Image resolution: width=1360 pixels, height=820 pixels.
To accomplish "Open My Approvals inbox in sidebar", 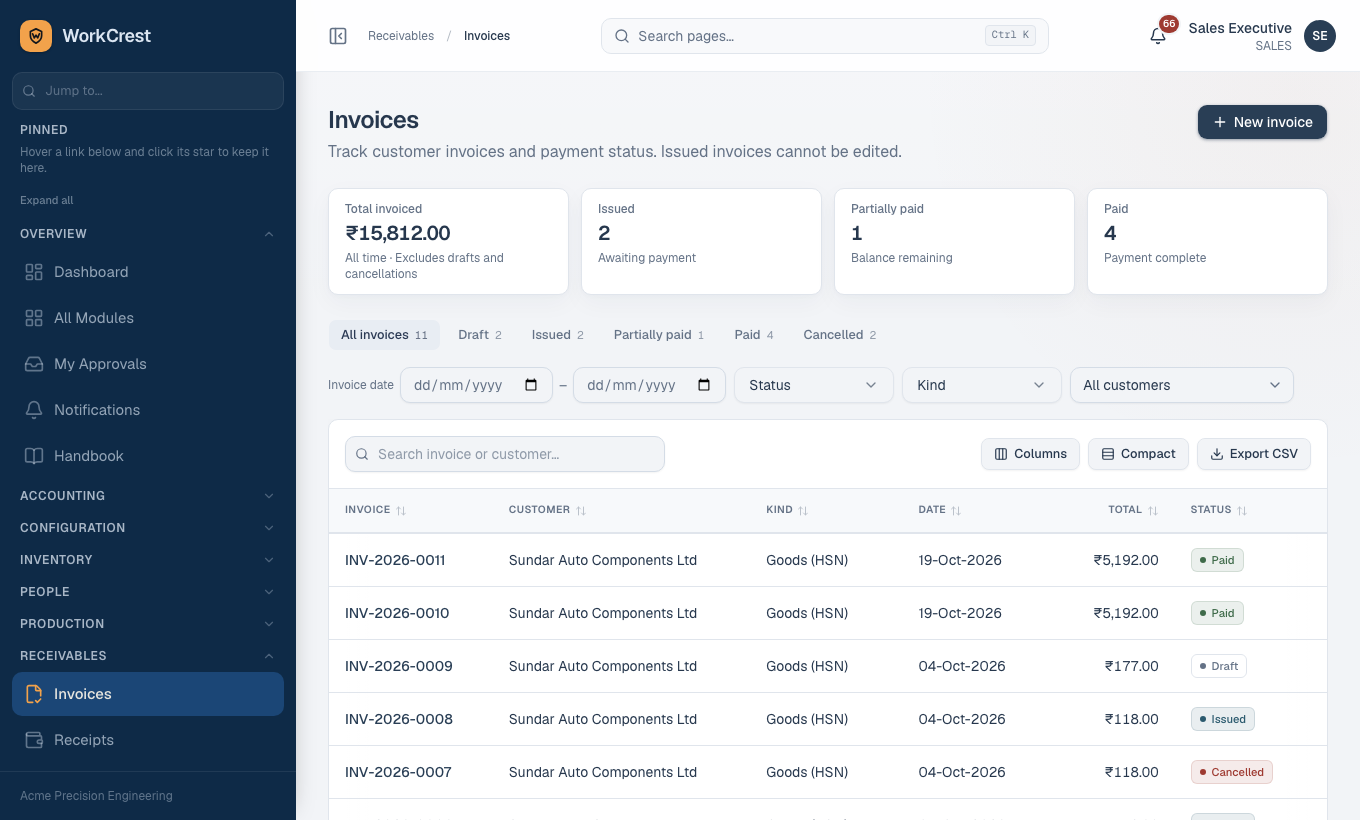I will pyautogui.click(x=148, y=364).
